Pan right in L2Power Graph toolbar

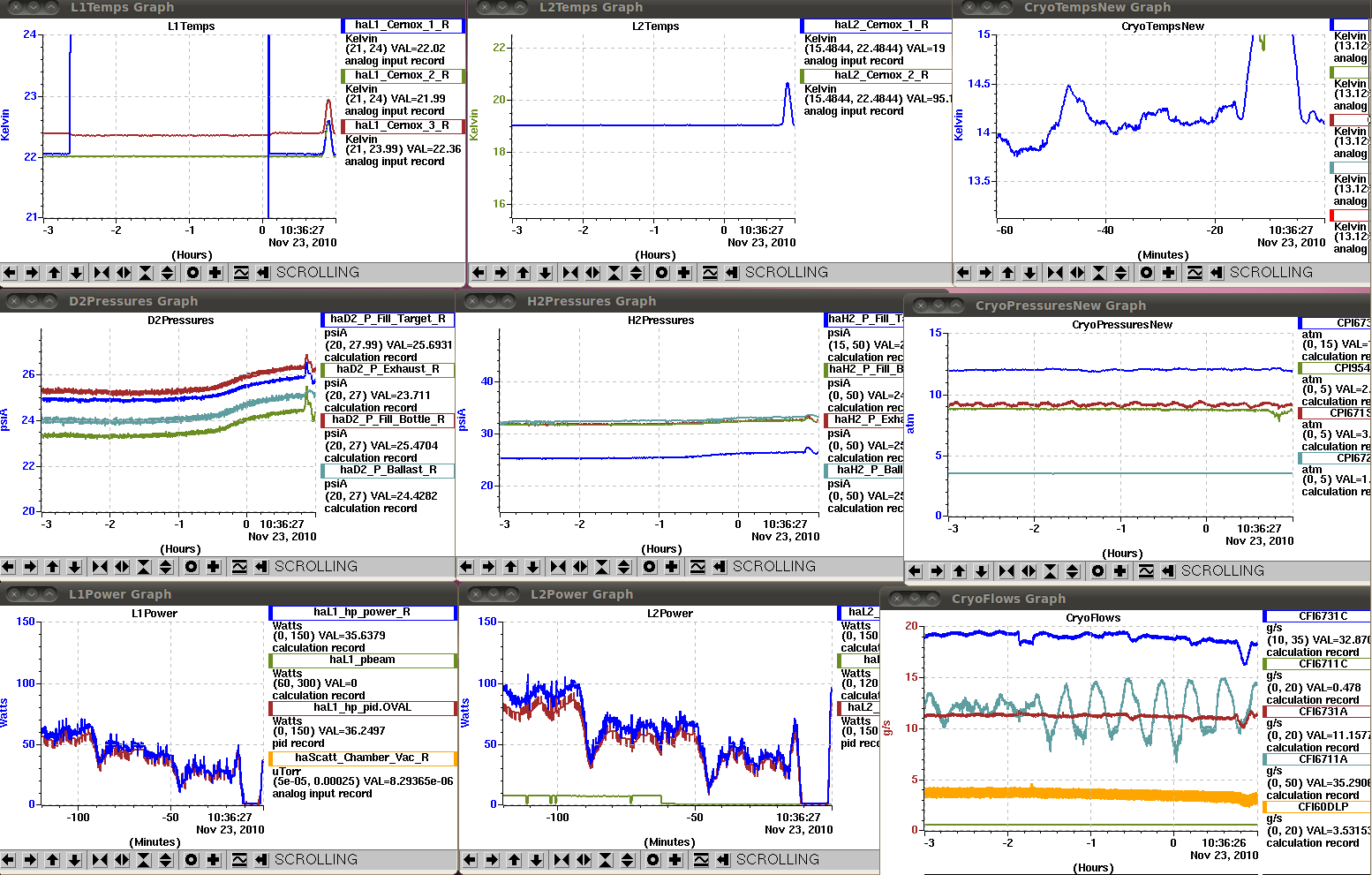point(493,860)
